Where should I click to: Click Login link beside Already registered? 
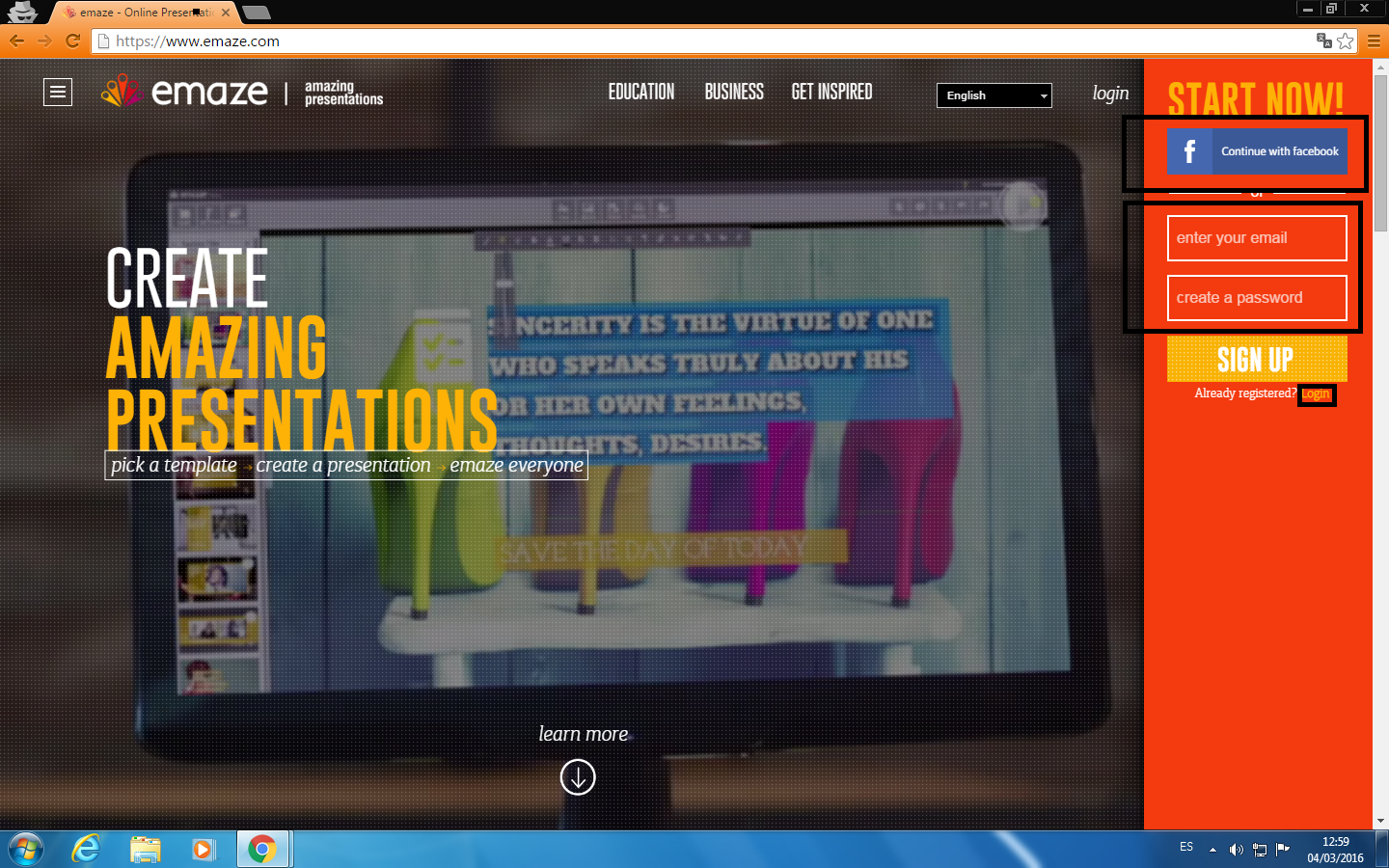[1316, 393]
